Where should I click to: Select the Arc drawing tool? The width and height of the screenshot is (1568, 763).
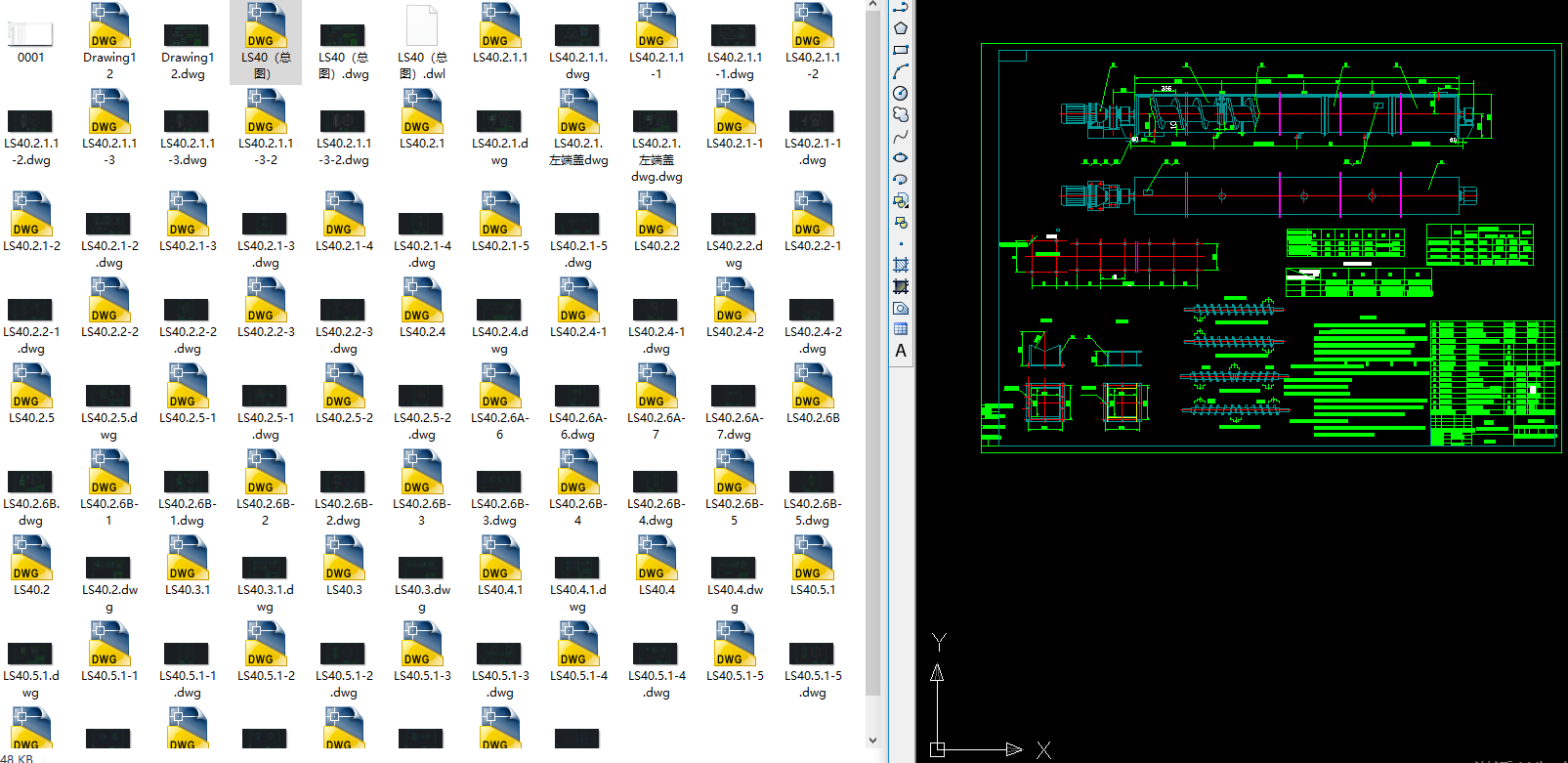coord(901,71)
